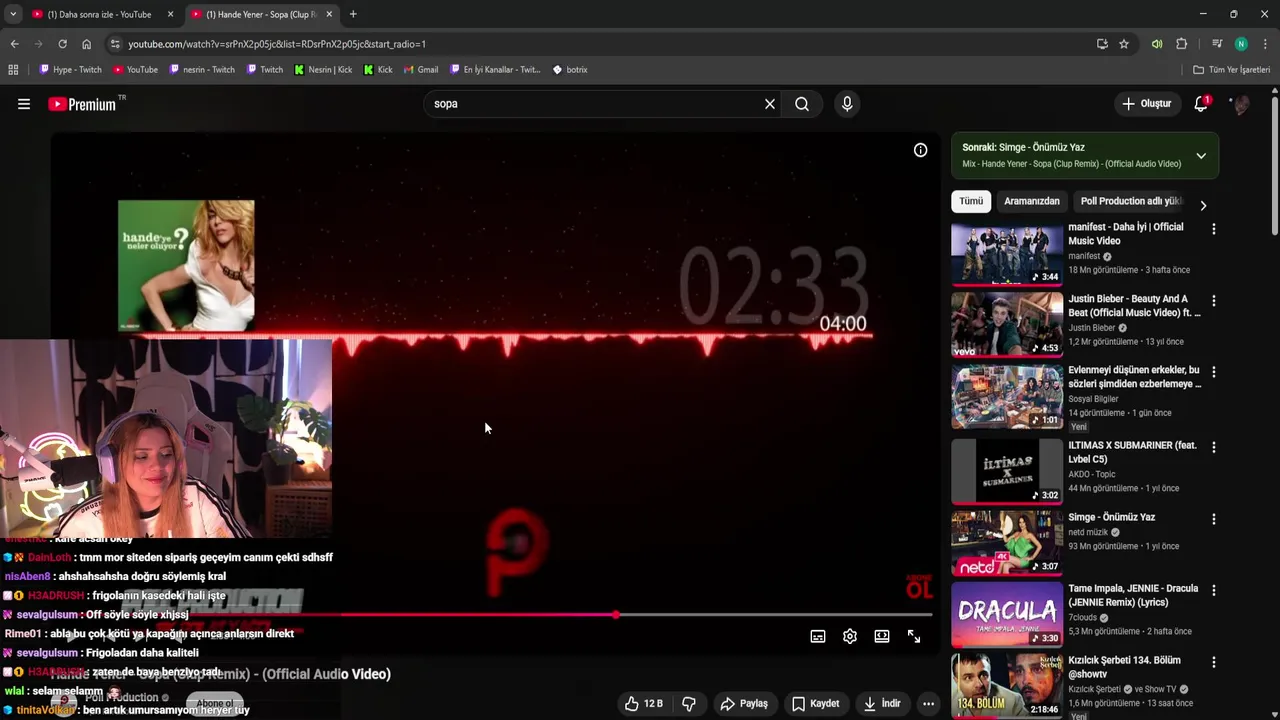Screen dimensions: 1280x720
Task: Open Hype - Twitch bookmark
Action: coord(71,70)
